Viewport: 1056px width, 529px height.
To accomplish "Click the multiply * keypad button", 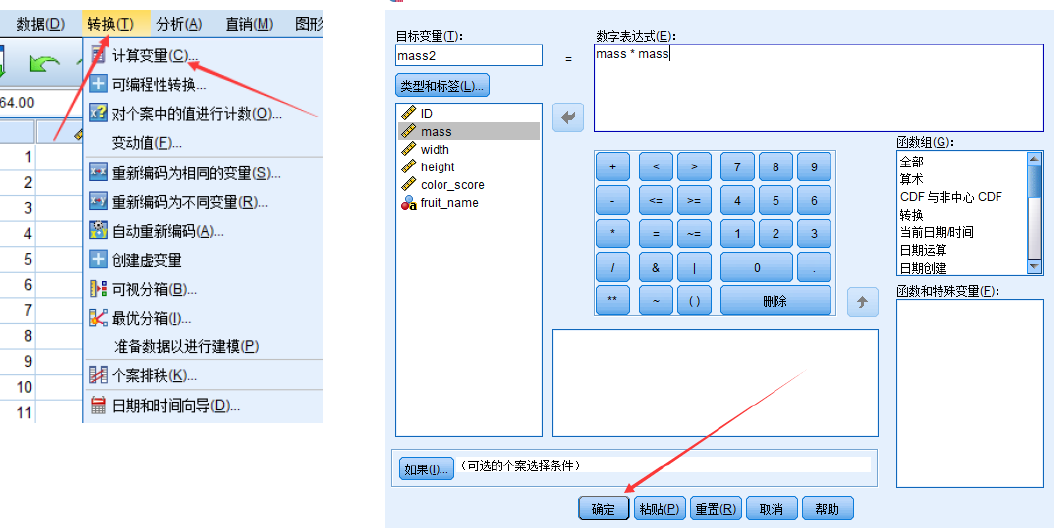I will click(613, 233).
